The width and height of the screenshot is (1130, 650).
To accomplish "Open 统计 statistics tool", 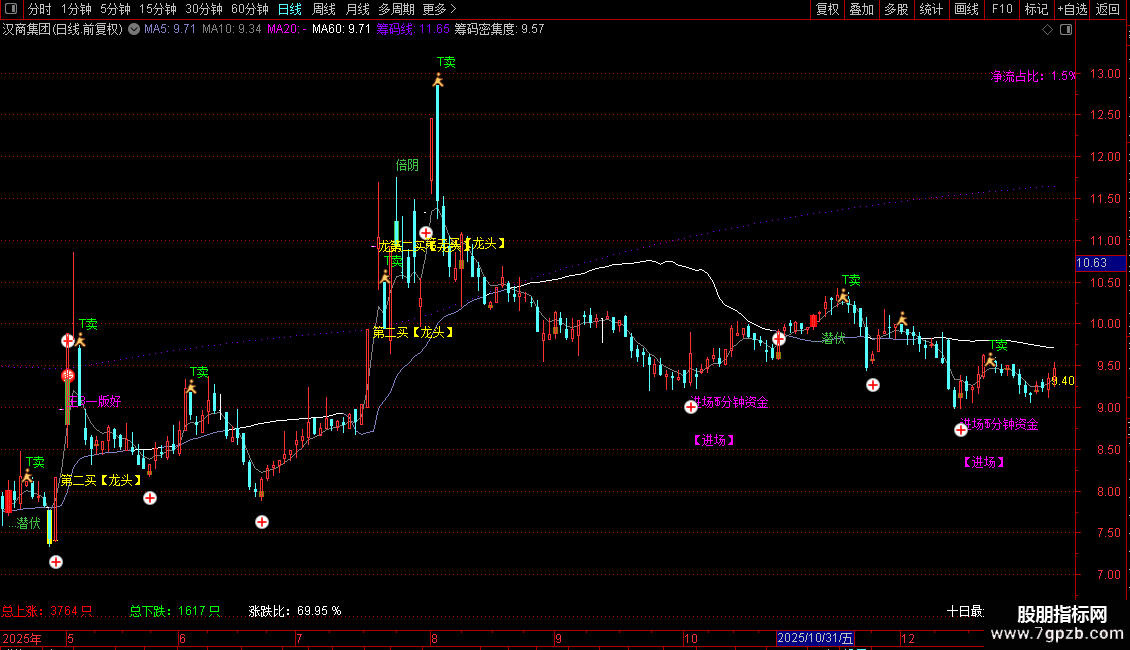I will point(930,9).
